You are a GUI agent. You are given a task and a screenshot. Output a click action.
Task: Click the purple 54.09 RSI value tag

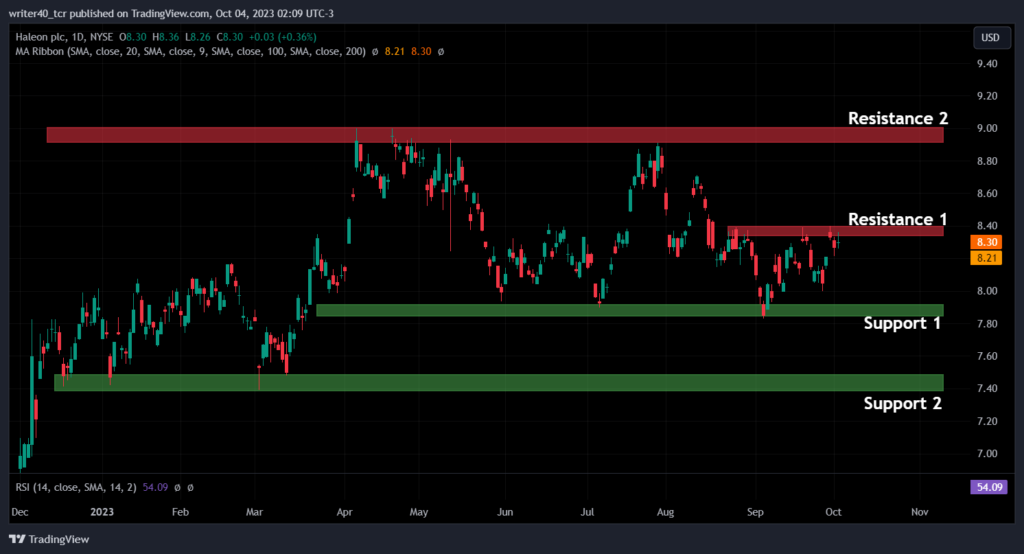[x=989, y=487]
